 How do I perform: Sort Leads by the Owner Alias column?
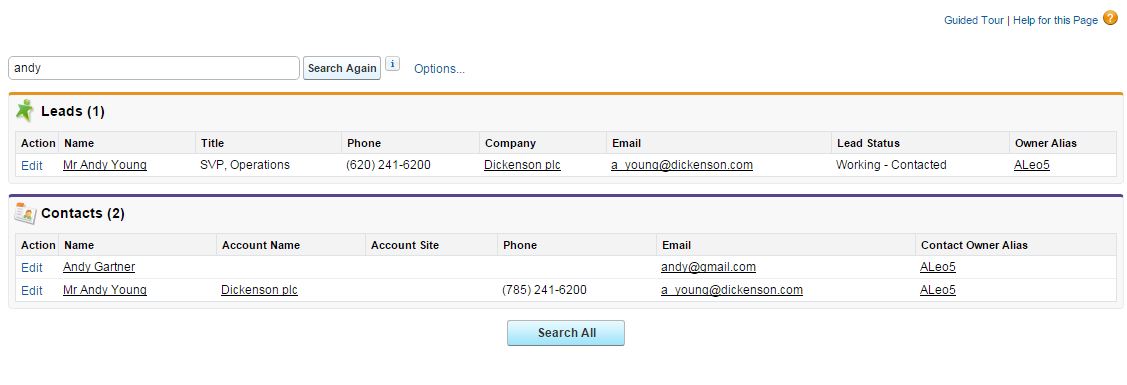click(x=1046, y=143)
